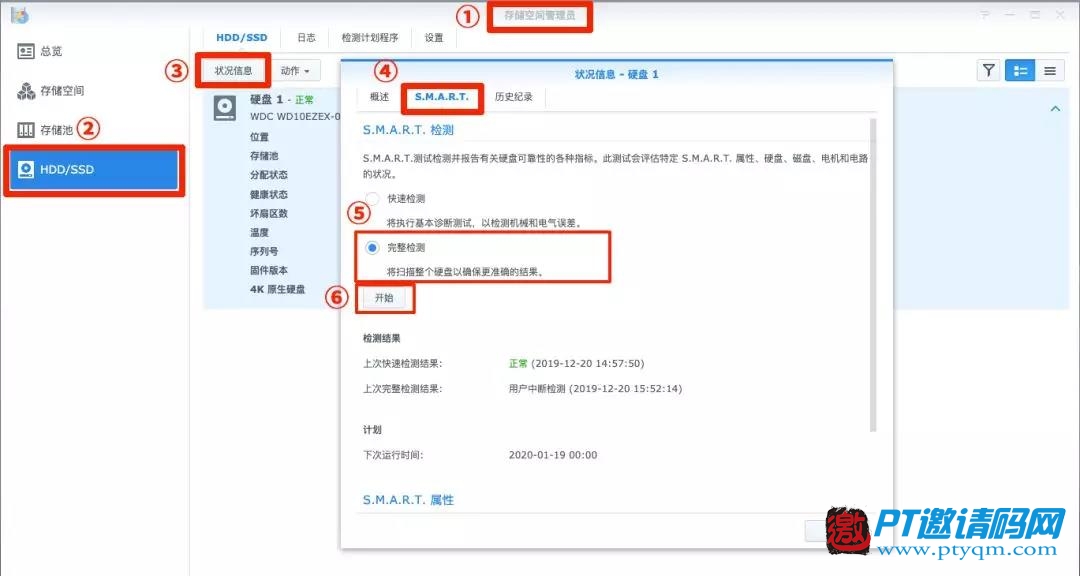Open 存储池 in the sidebar

[45, 130]
